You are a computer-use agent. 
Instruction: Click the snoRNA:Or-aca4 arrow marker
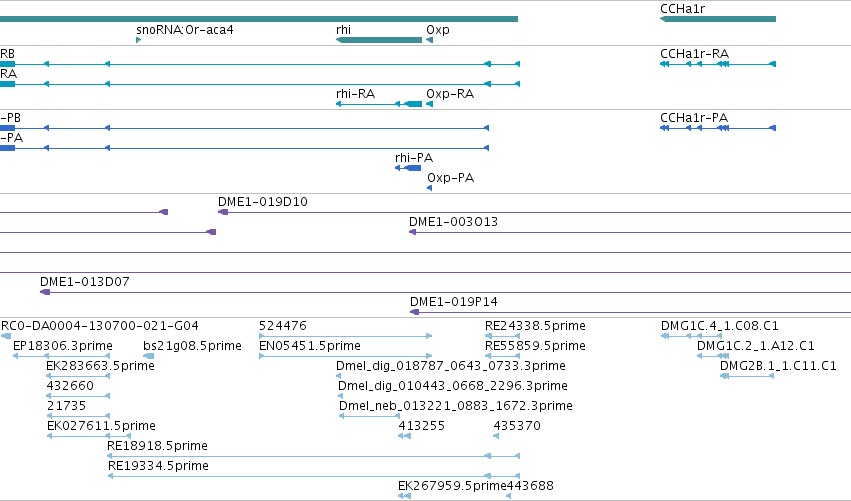point(138,40)
